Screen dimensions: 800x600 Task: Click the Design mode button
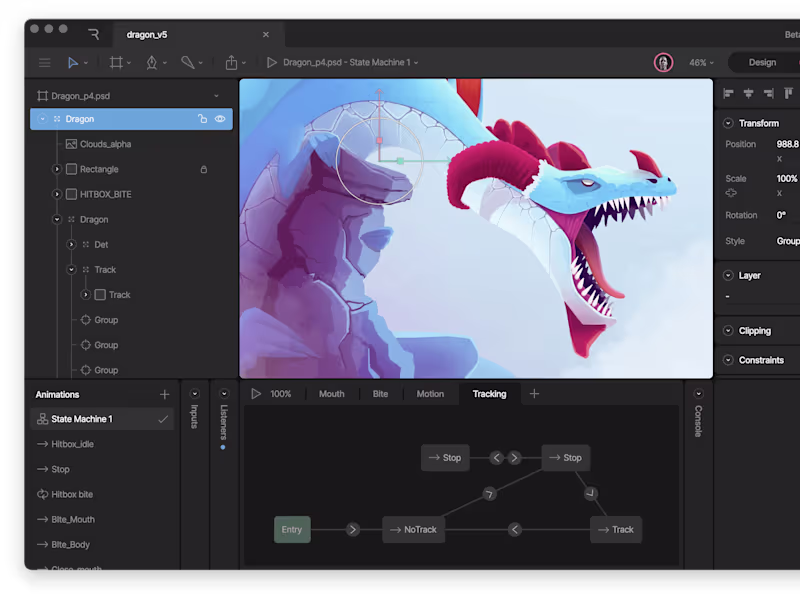coord(762,62)
